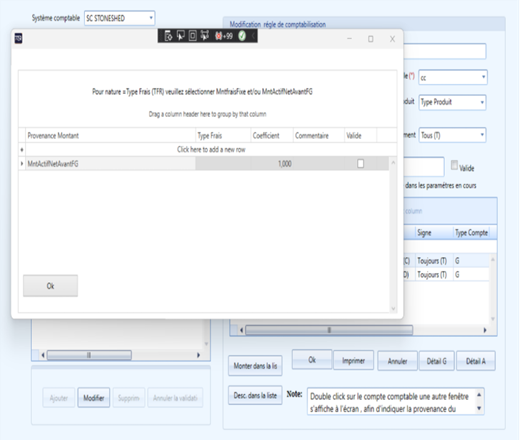Click the application icon in dialog title bar
The height and width of the screenshot is (440, 520).
(x=19, y=39)
